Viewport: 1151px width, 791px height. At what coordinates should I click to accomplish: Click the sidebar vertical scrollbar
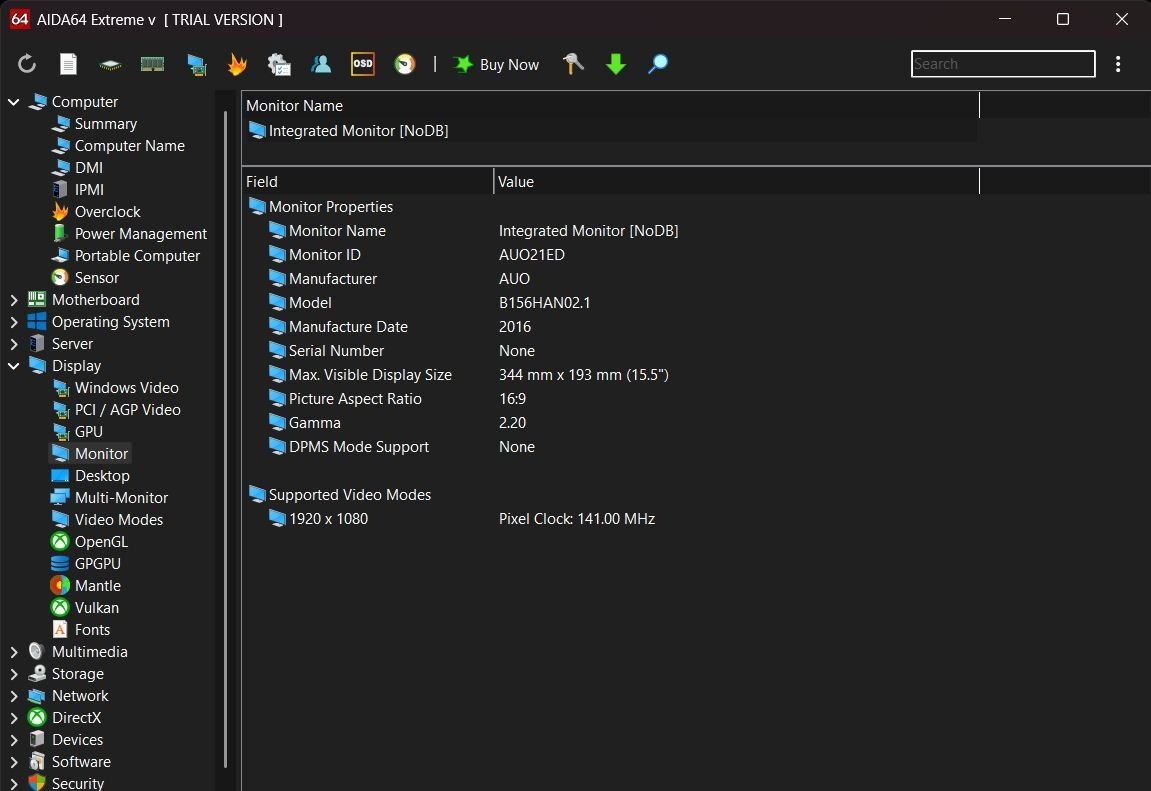click(225, 439)
